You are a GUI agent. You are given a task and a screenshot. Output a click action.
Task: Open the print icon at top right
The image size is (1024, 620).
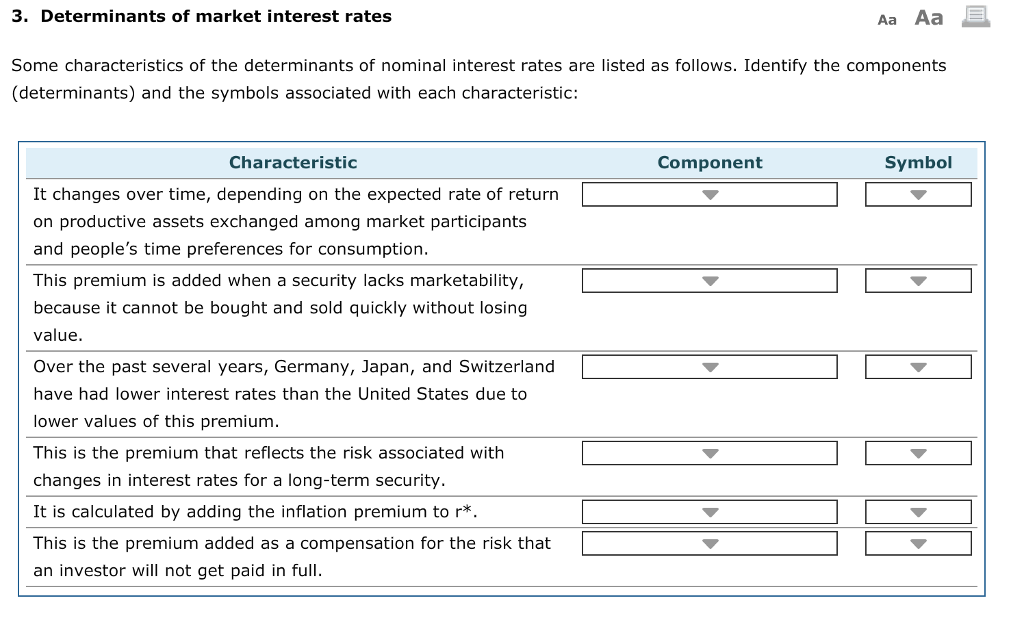[x=975, y=17]
